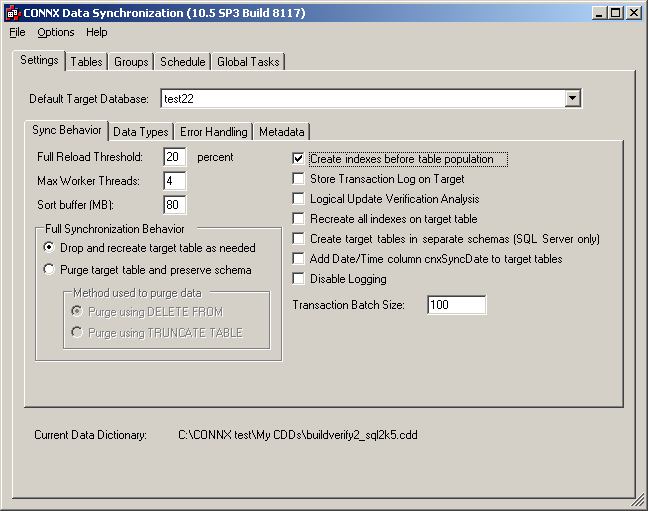Click the Max Worker Threads input field
This screenshot has height=511, width=648.
point(175,181)
